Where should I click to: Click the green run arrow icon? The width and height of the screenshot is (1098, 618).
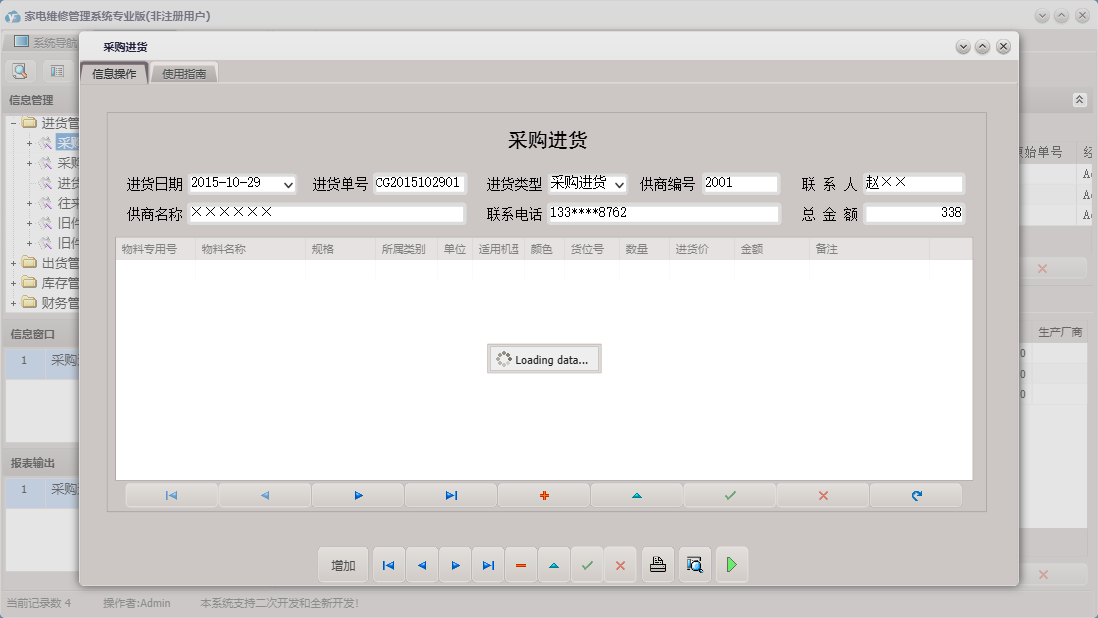731,565
